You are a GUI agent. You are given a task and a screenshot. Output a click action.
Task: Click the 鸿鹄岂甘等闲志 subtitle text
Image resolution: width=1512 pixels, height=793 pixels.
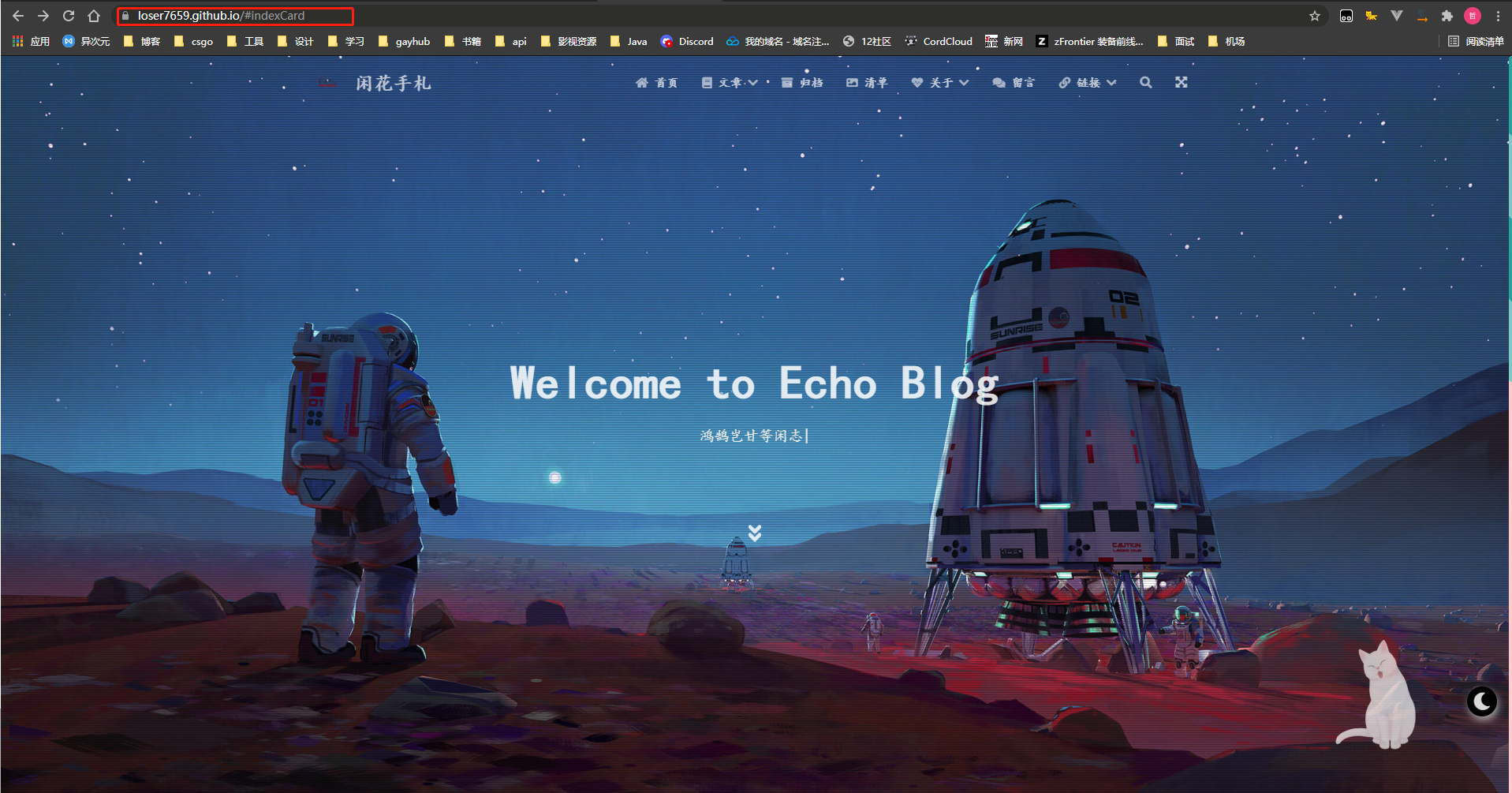click(x=752, y=436)
